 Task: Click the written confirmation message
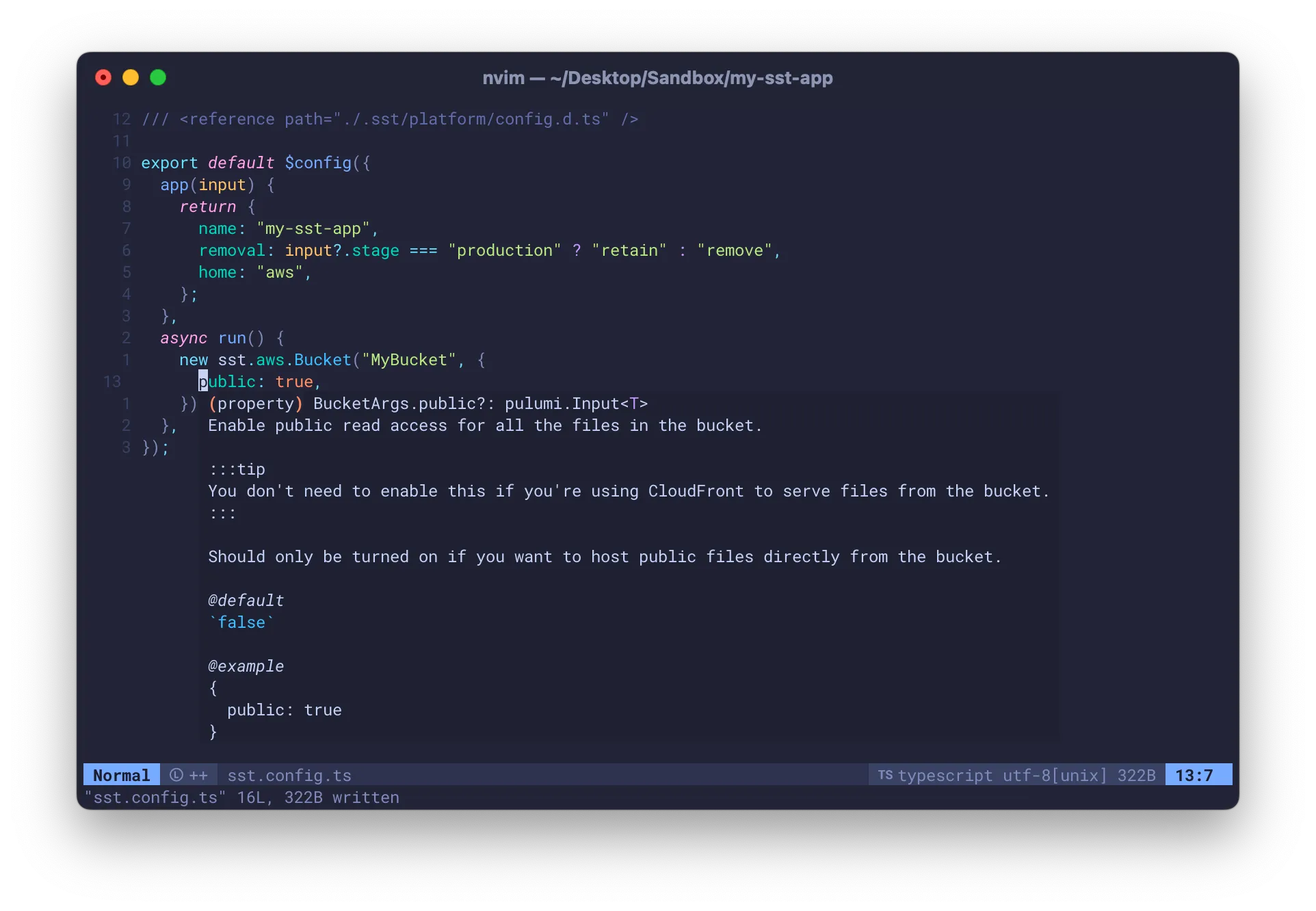point(243,797)
